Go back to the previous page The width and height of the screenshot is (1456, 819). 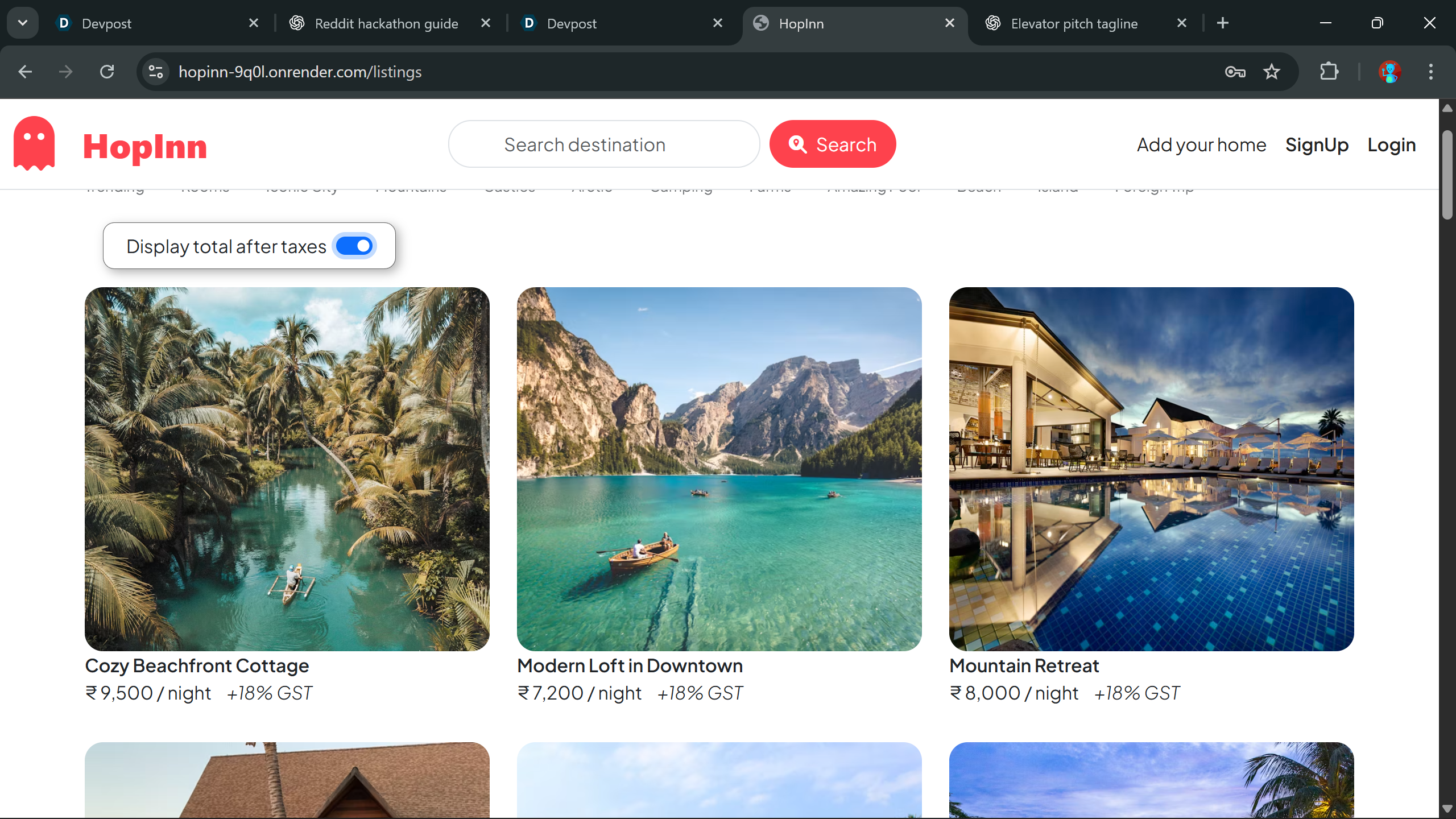point(25,72)
